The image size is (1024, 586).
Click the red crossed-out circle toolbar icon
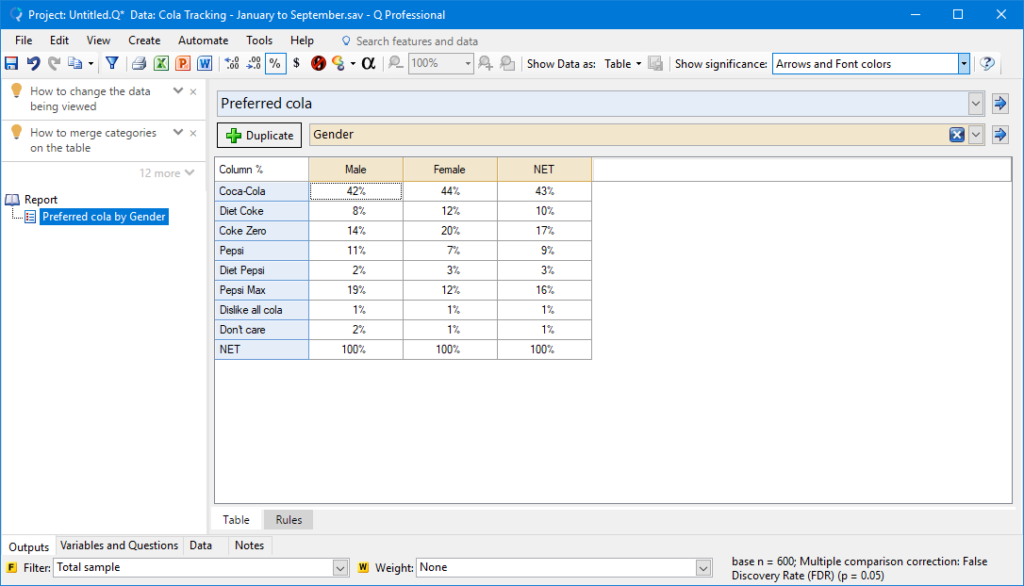[x=318, y=63]
